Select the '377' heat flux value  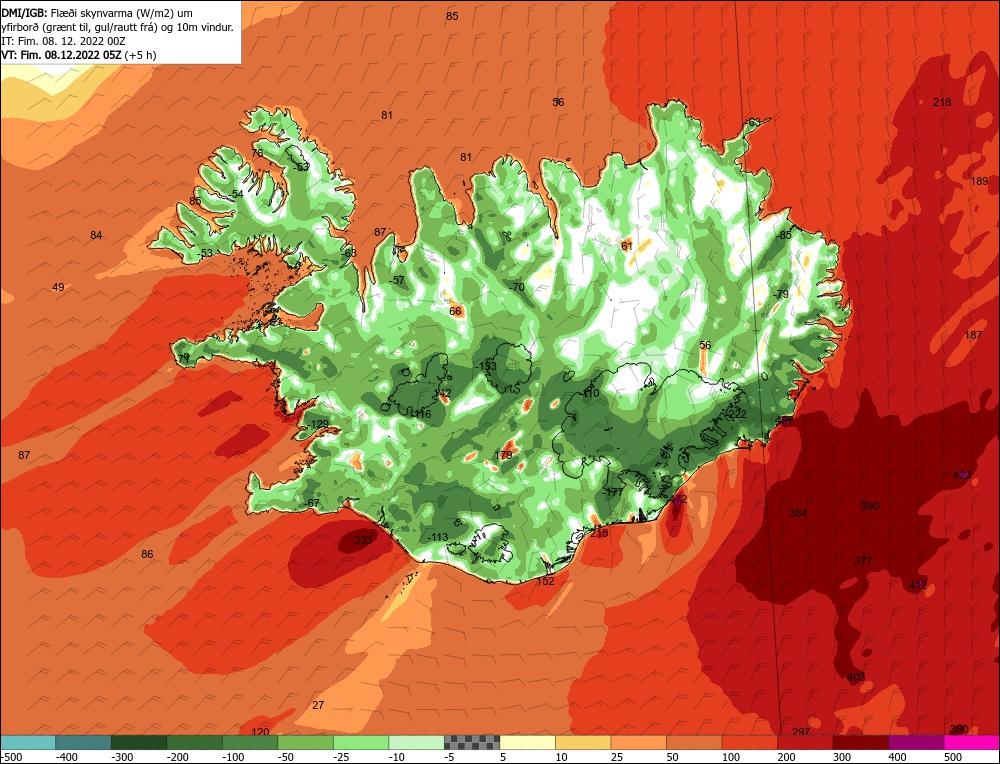pyautogui.click(x=863, y=561)
